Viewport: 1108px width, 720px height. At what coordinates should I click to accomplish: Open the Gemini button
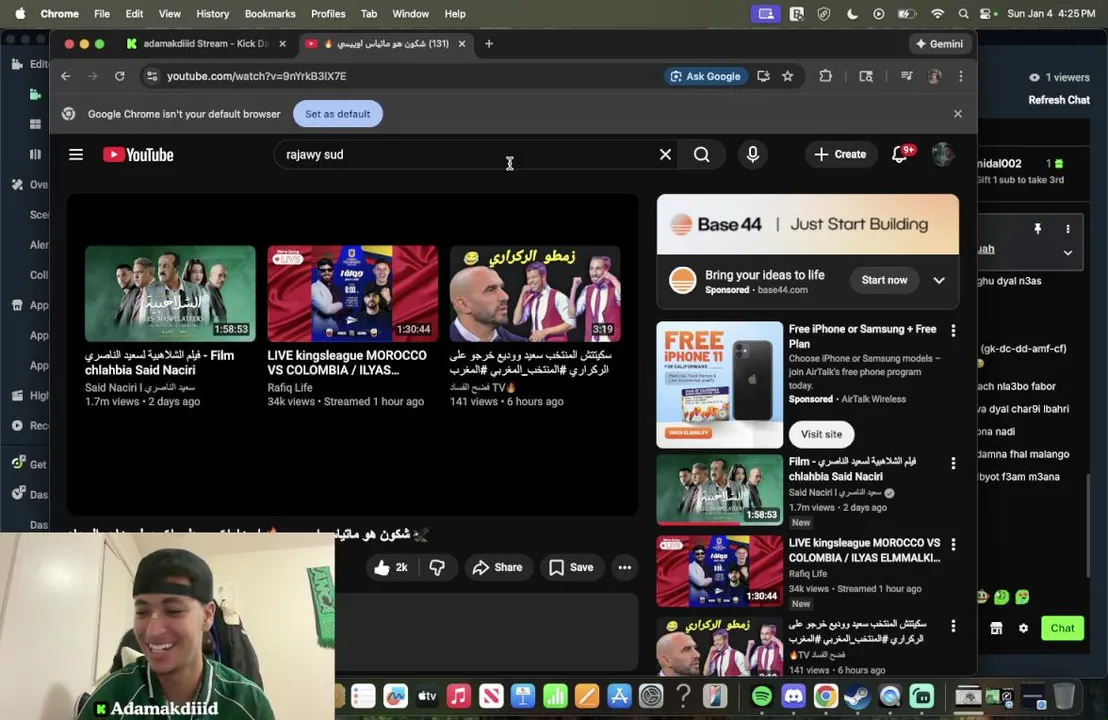[x=940, y=44]
